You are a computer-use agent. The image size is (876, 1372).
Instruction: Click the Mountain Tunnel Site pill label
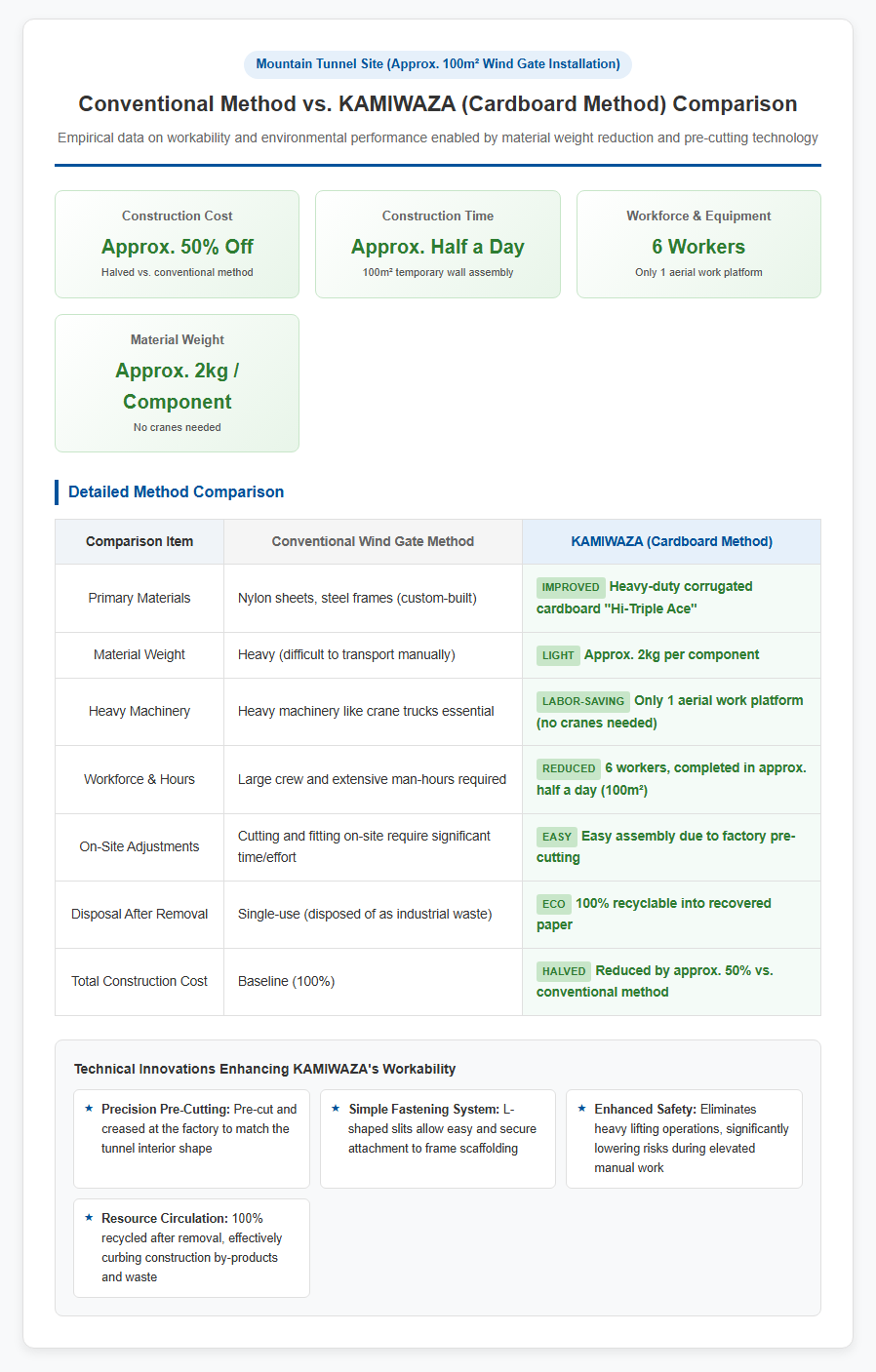coord(438,64)
